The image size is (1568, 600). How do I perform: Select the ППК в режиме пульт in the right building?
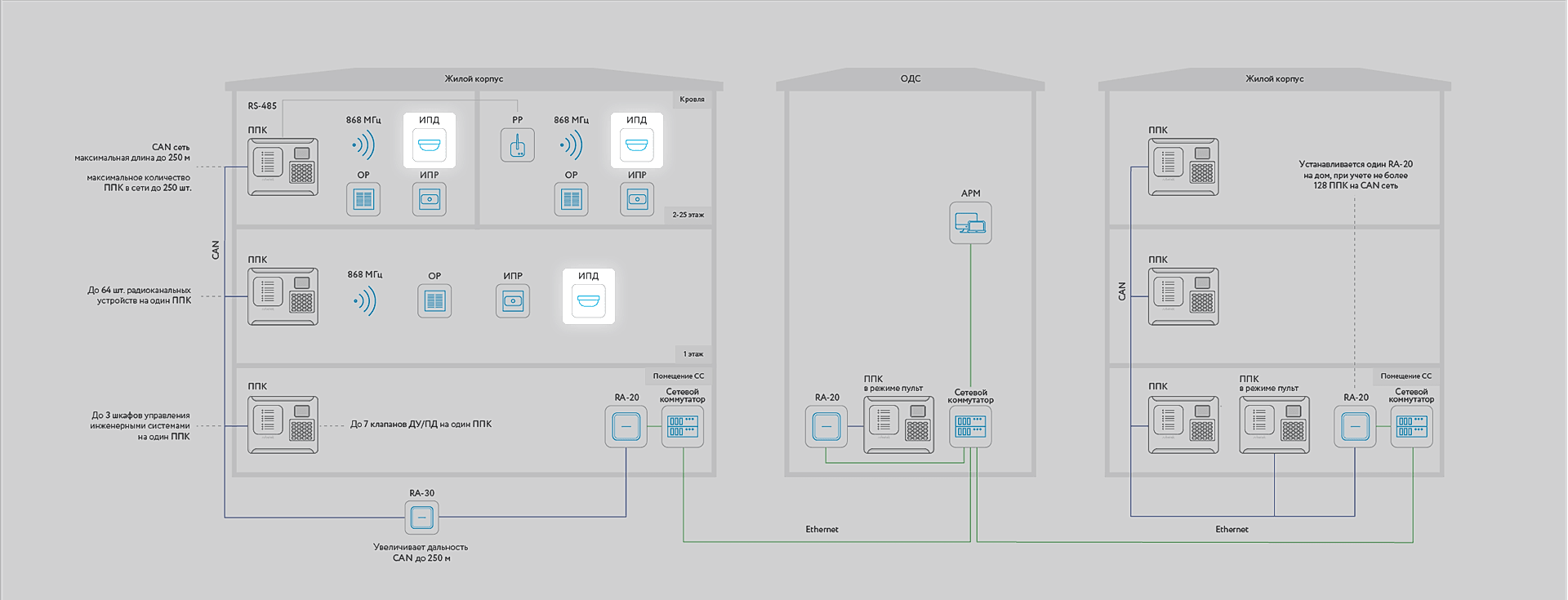[x=1274, y=424]
